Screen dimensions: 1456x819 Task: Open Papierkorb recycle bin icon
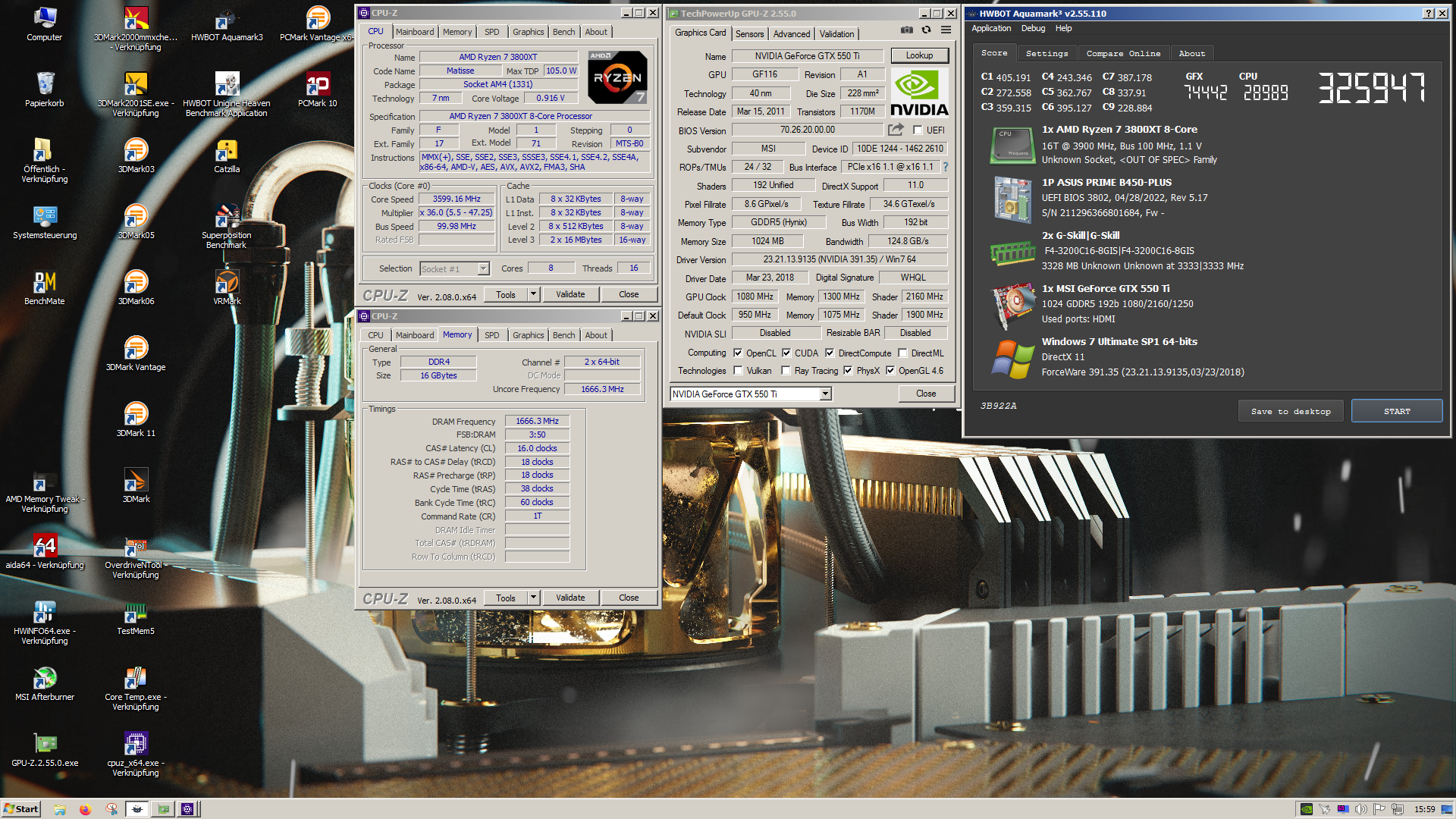tap(45, 89)
